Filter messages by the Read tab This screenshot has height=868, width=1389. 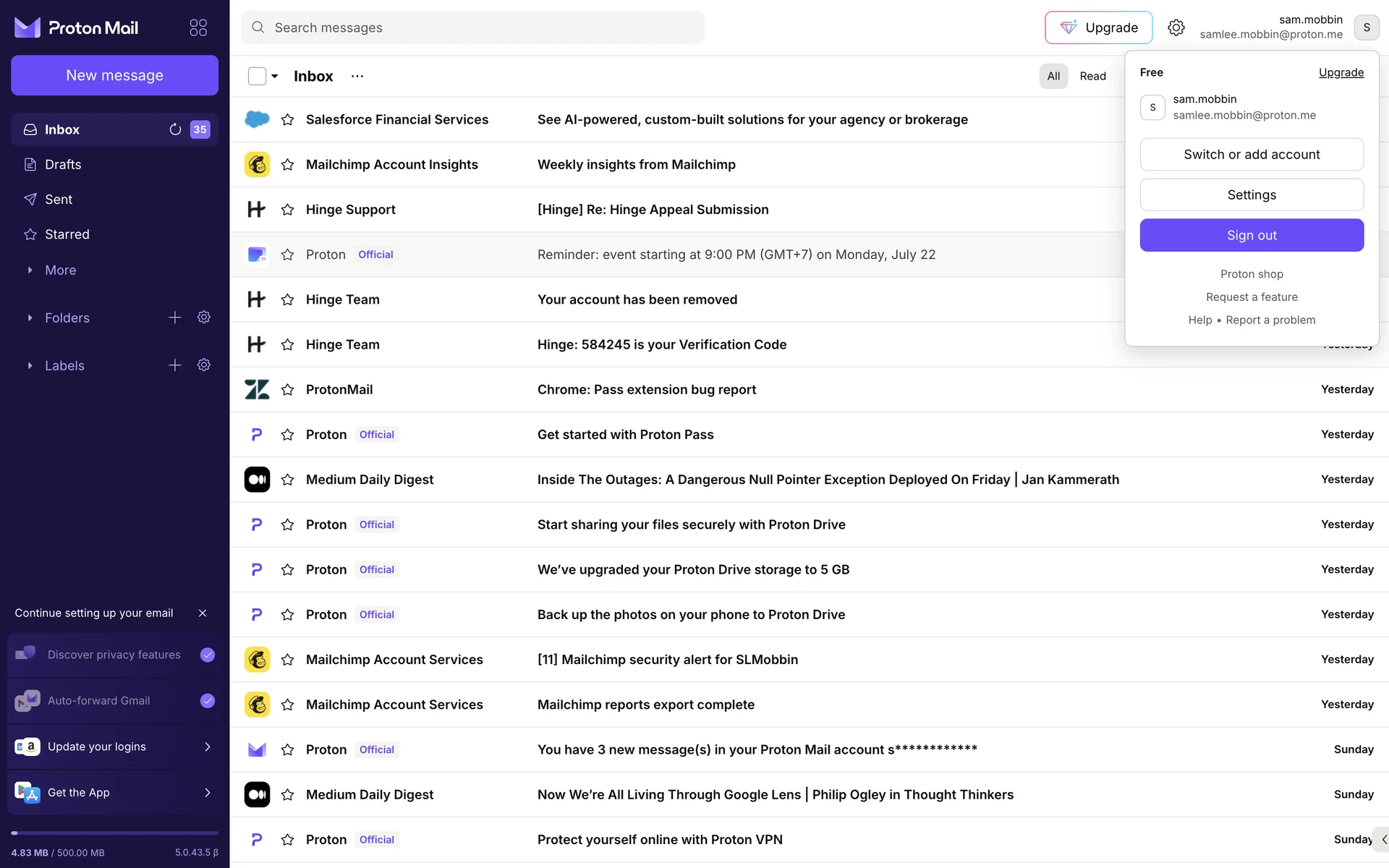[1092, 76]
